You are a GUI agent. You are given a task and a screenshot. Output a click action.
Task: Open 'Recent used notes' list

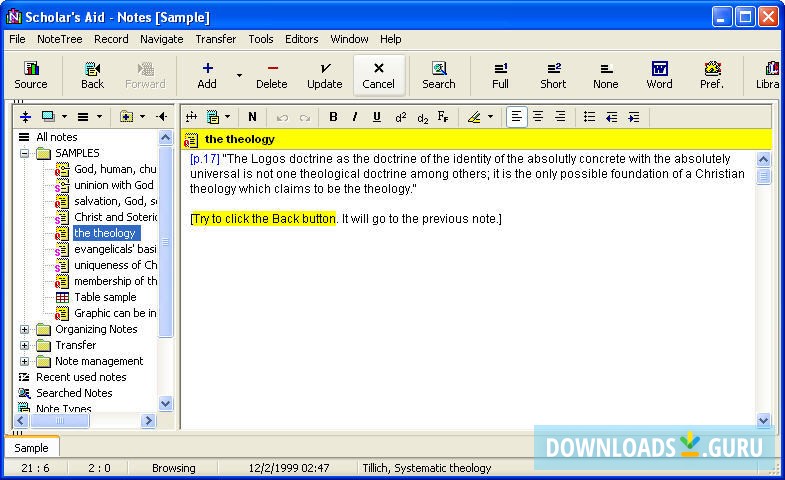81,377
